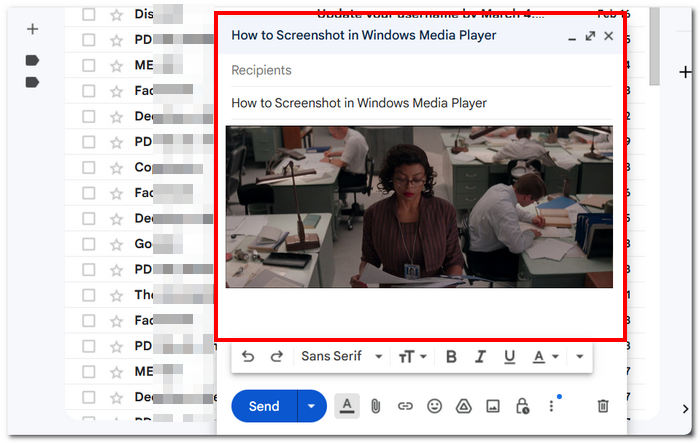
Task: Click the compose window title bar text
Action: [x=363, y=35]
